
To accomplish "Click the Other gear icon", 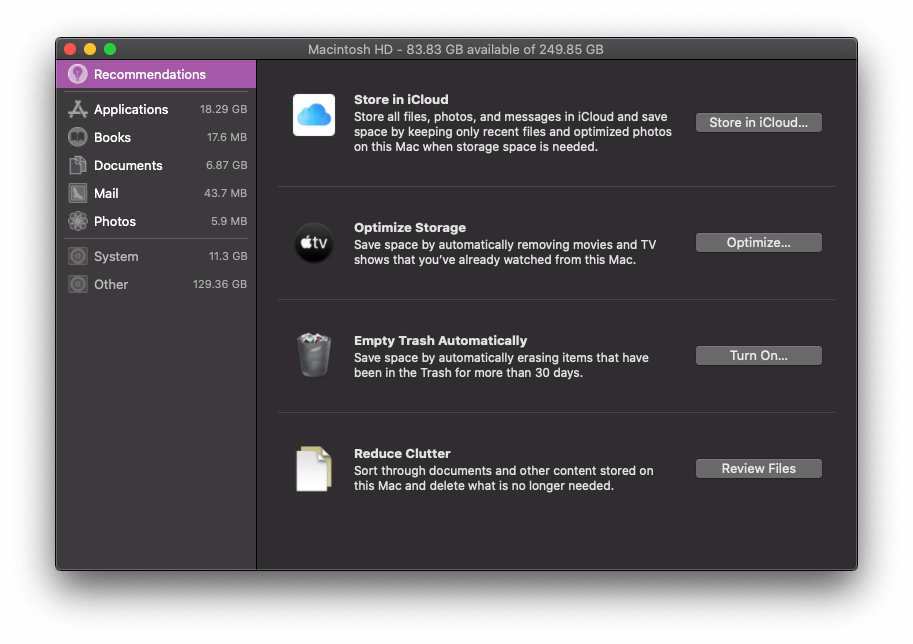I will [77, 284].
